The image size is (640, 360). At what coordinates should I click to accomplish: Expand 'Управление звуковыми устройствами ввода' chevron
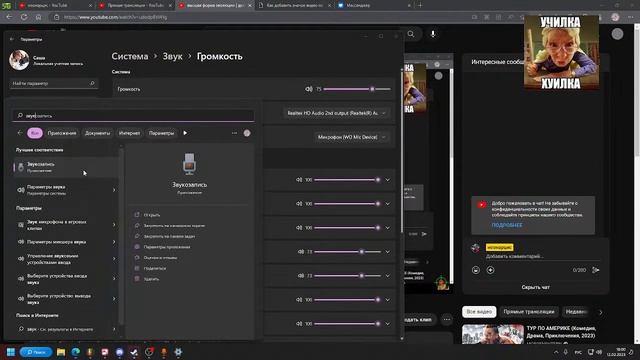click(x=114, y=259)
